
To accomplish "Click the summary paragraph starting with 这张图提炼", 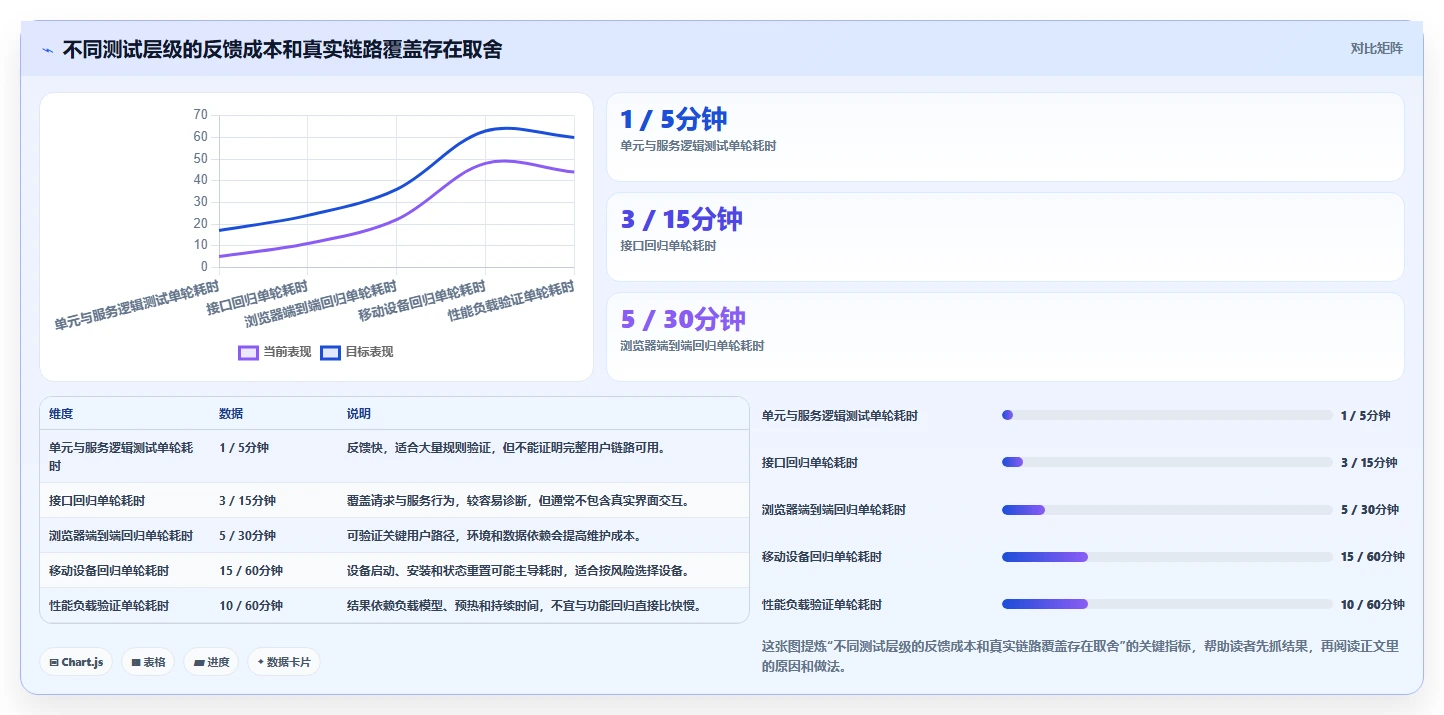I will click(1080, 656).
